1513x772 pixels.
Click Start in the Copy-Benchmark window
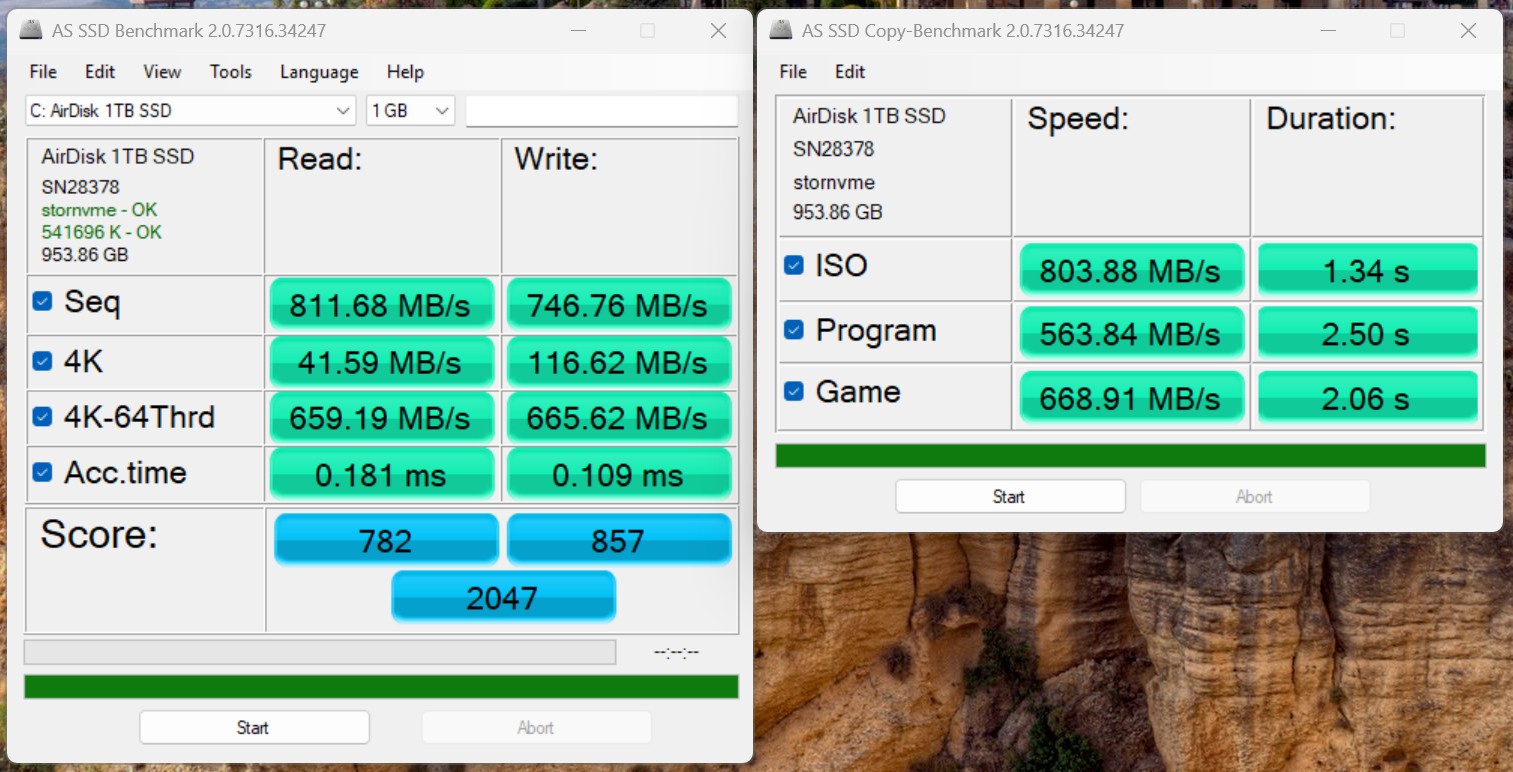tap(1010, 496)
